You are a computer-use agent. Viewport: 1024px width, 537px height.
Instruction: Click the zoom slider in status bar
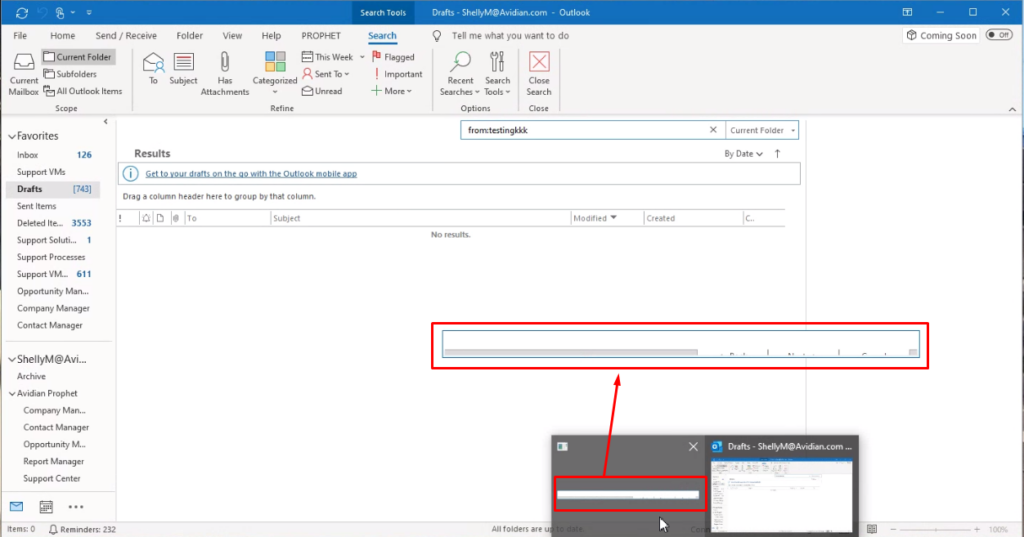coord(935,529)
